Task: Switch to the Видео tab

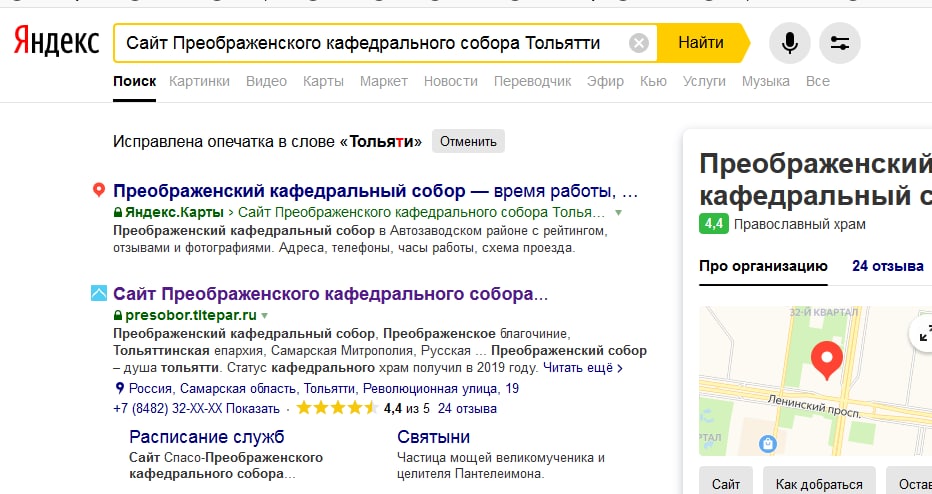Action: tap(266, 81)
